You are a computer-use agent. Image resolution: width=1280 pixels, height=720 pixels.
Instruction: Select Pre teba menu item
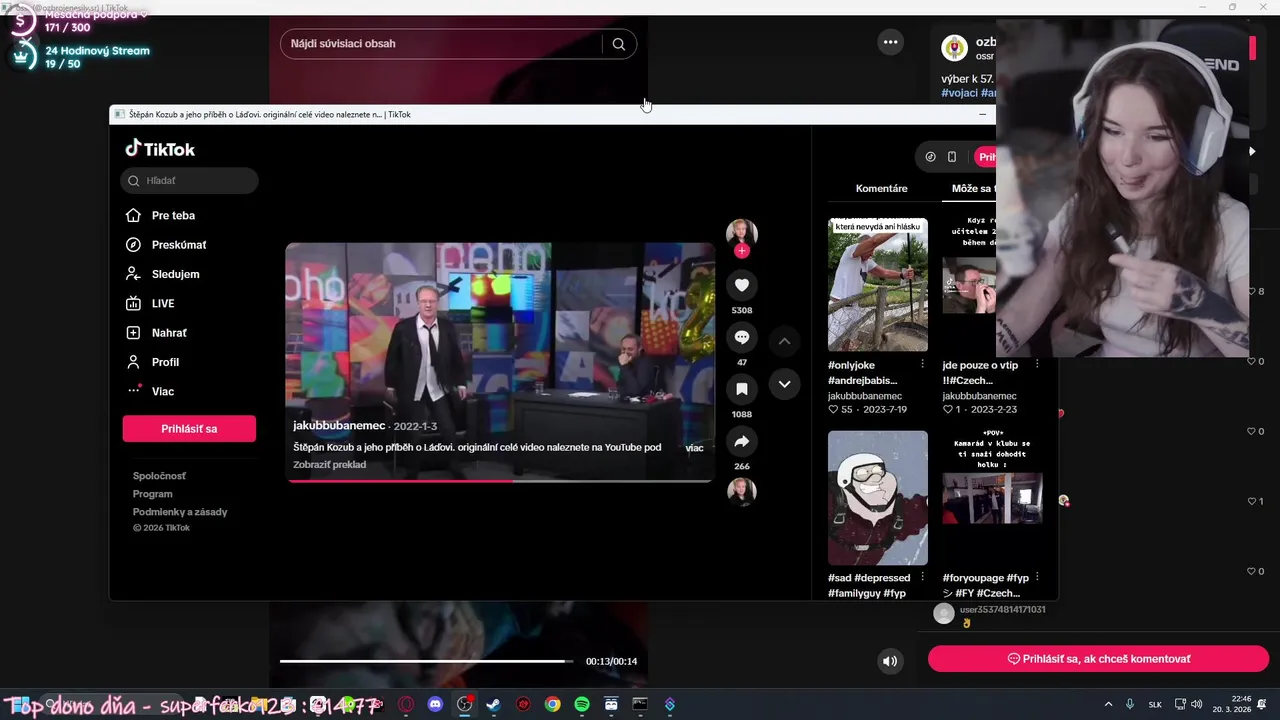(173, 215)
